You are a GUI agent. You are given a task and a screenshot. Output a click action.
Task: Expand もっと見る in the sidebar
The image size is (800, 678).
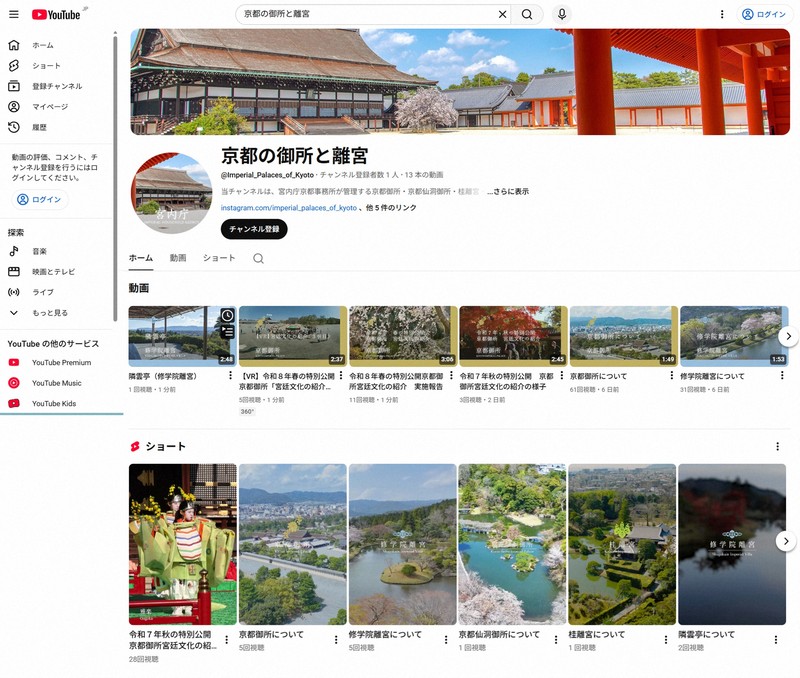coord(49,312)
